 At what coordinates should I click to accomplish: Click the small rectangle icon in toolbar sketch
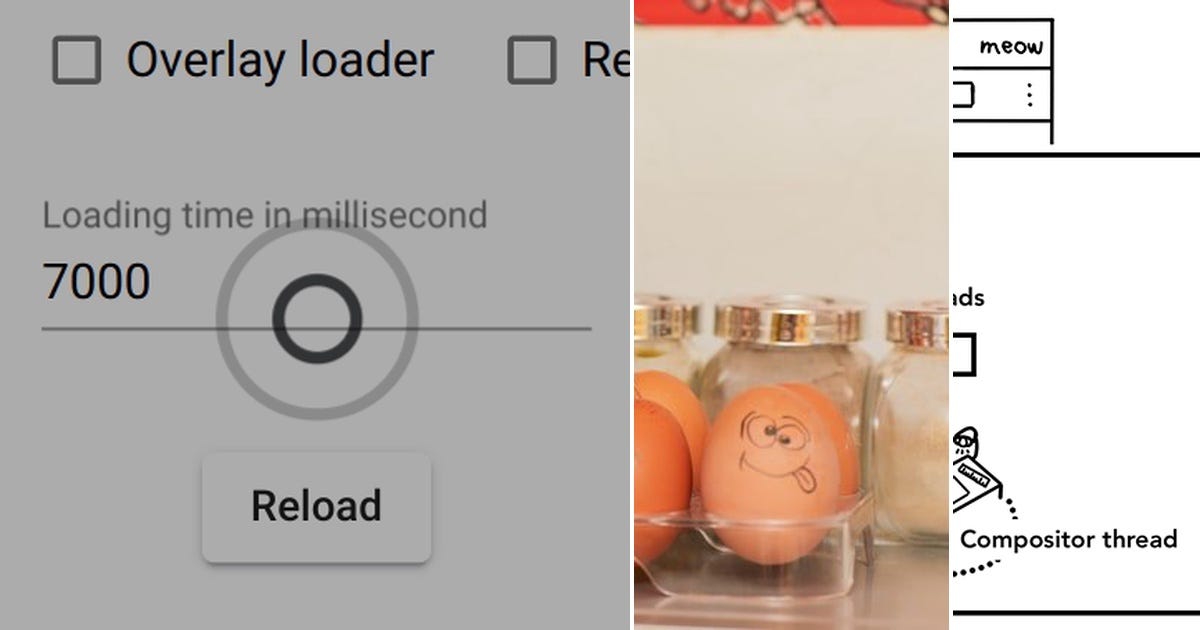(962, 95)
